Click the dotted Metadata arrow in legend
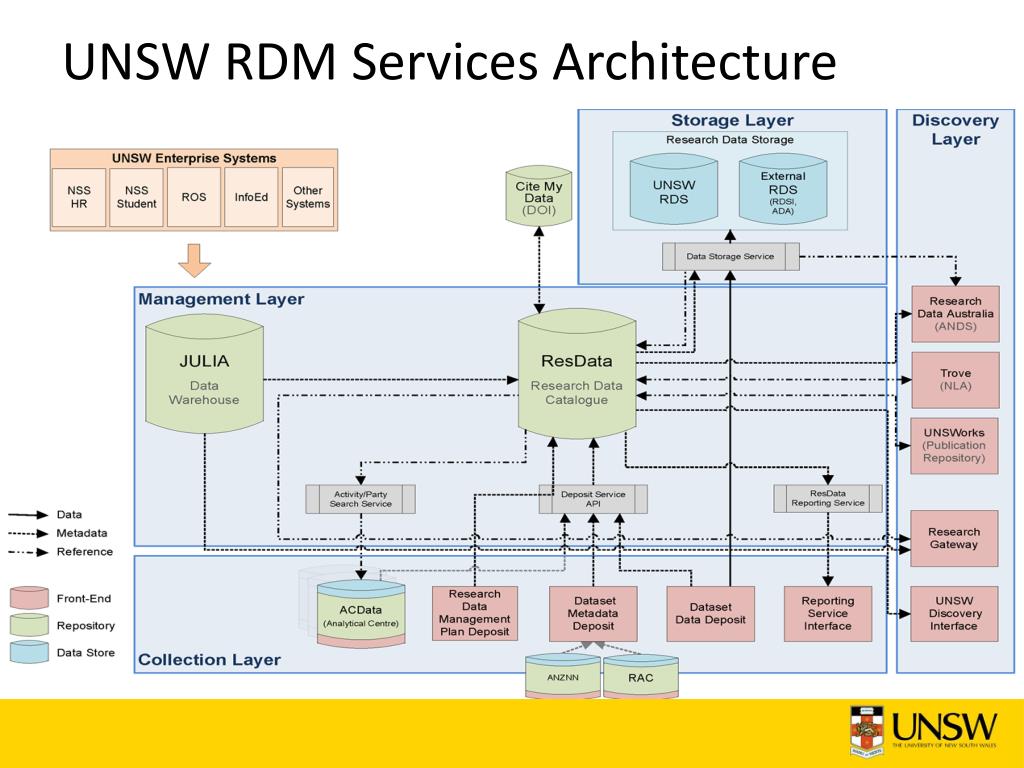 (x=28, y=533)
